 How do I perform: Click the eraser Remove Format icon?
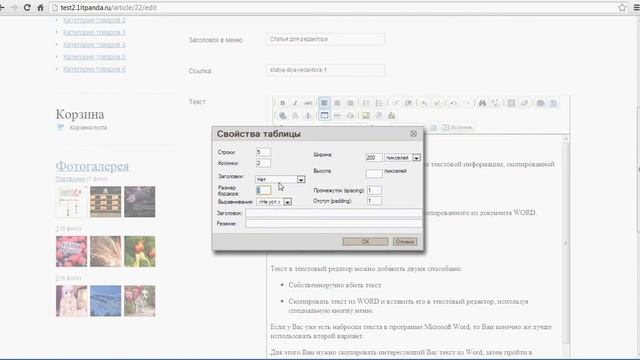click(524, 103)
